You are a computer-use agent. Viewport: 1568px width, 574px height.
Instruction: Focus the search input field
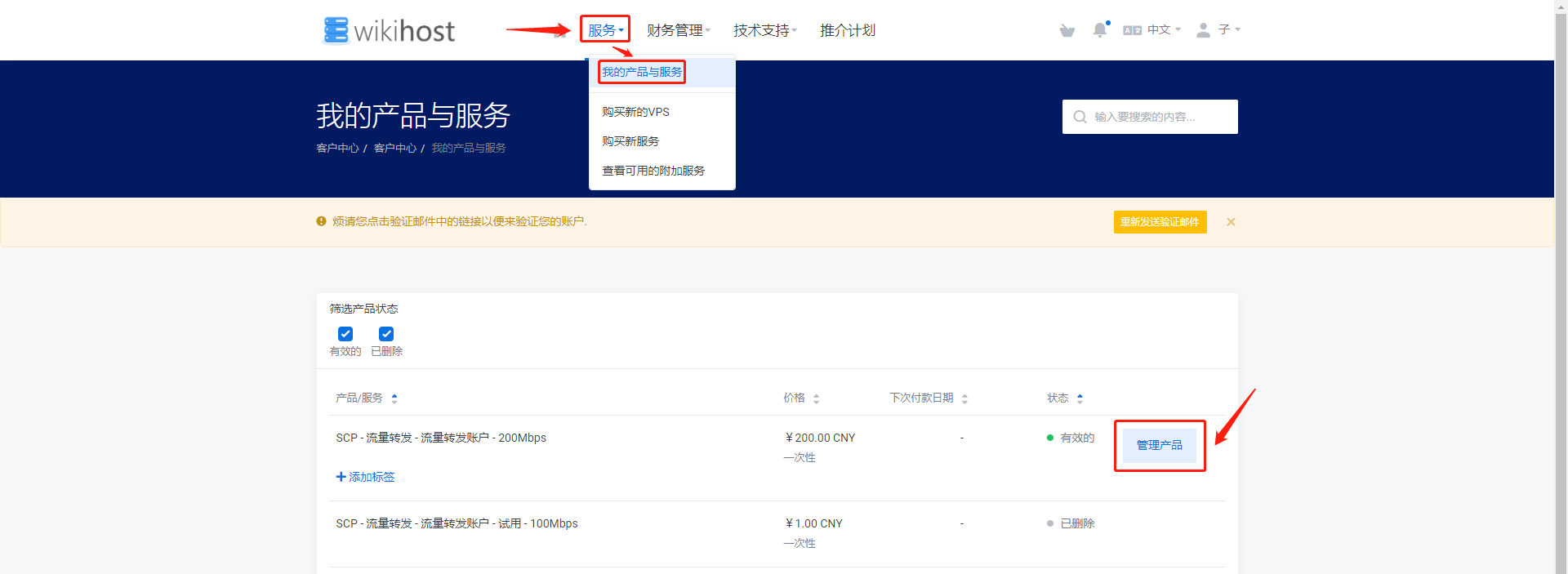pyautogui.click(x=1150, y=117)
